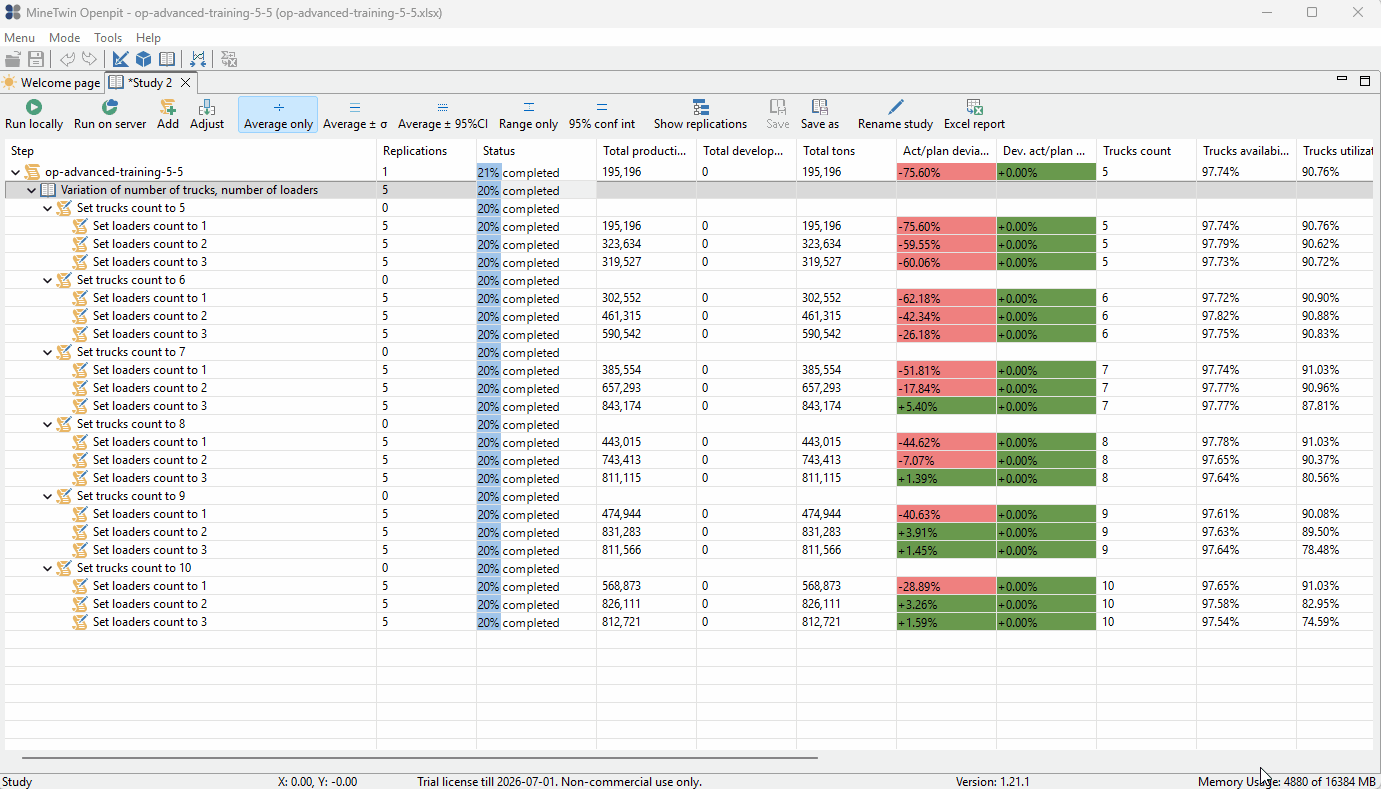Screen dimensions: 1381x789
Task: Click the save floppy disk icon
Action: click(36, 60)
